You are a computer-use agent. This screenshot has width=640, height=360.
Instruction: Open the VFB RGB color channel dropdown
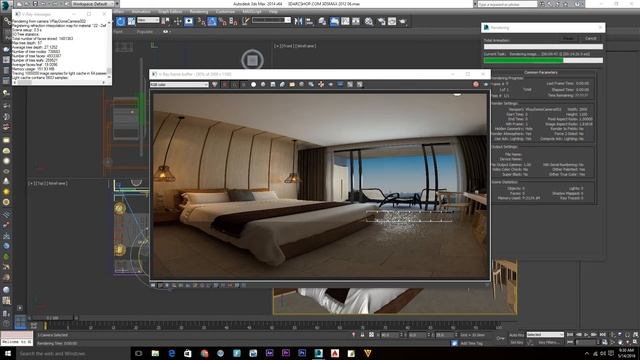click(x=179, y=84)
